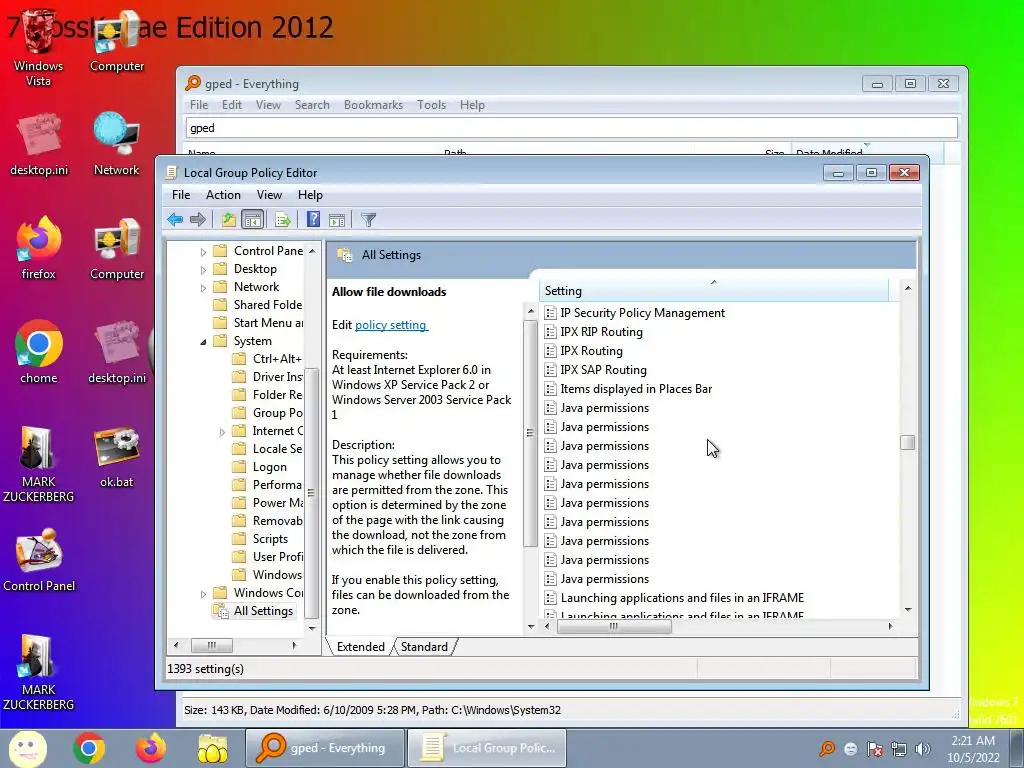Open Help with the blue question mark icon
Viewport: 1024px width, 768px height.
[x=313, y=219]
